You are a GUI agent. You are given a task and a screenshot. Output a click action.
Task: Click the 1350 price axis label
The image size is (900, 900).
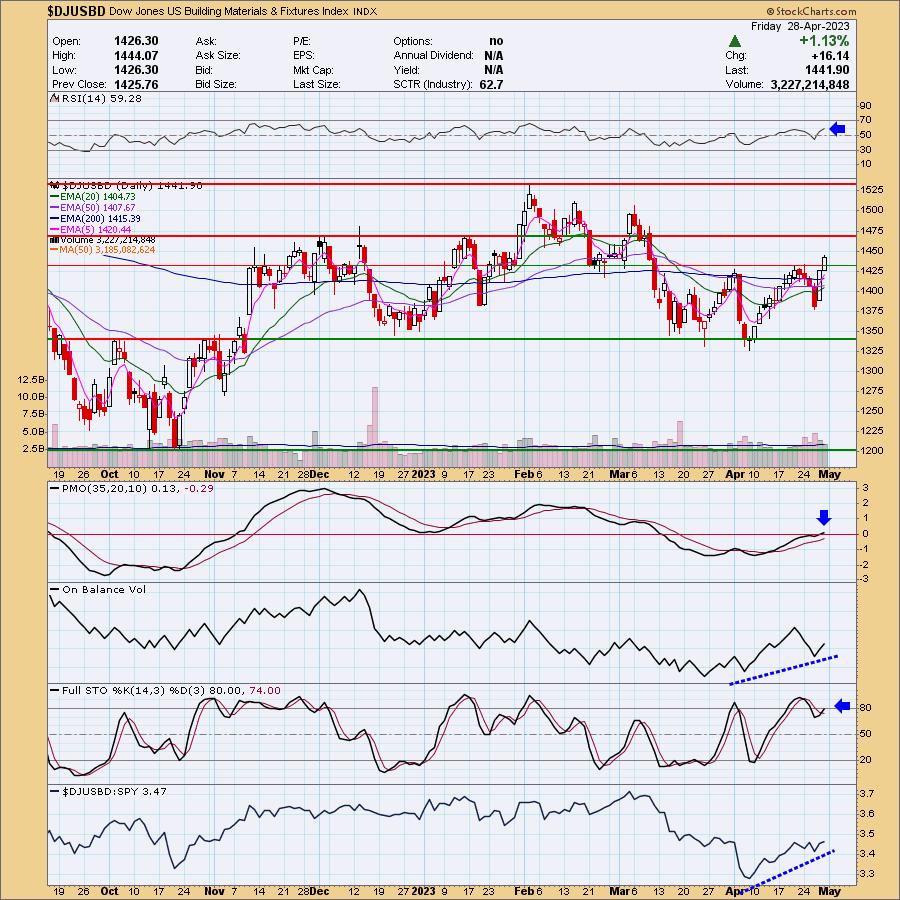click(872, 331)
